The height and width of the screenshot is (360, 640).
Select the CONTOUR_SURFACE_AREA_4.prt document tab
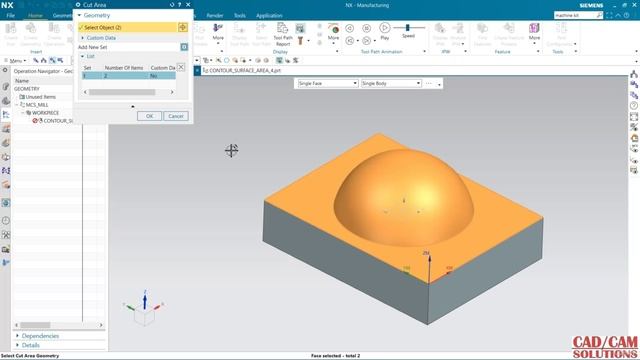[x=242, y=70]
